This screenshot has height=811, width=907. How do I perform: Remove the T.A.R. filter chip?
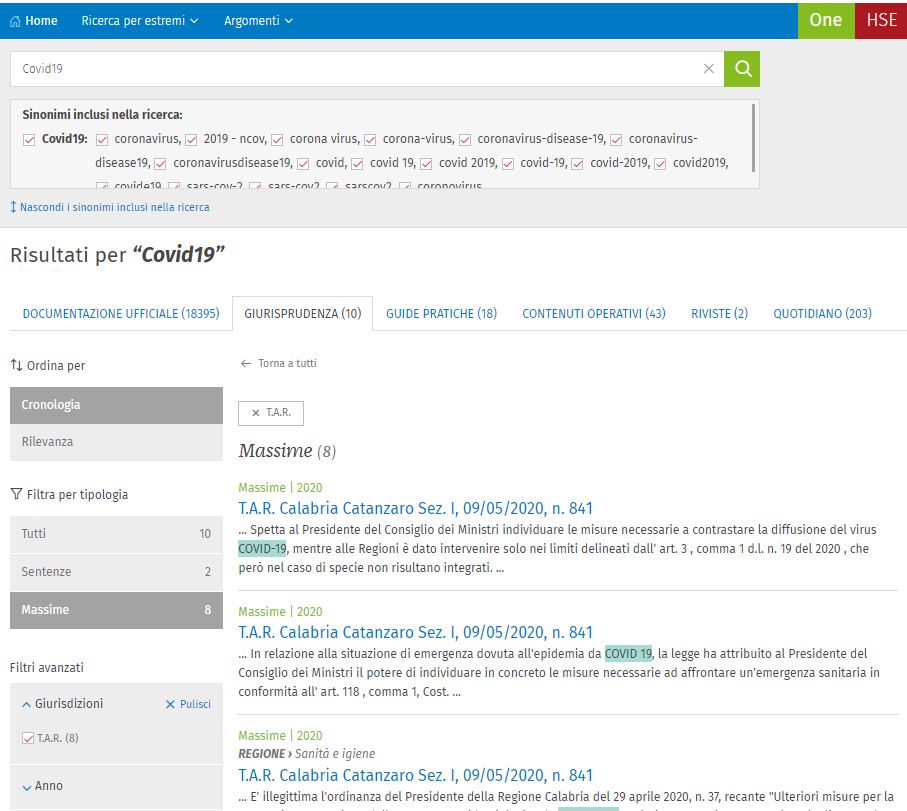point(256,413)
